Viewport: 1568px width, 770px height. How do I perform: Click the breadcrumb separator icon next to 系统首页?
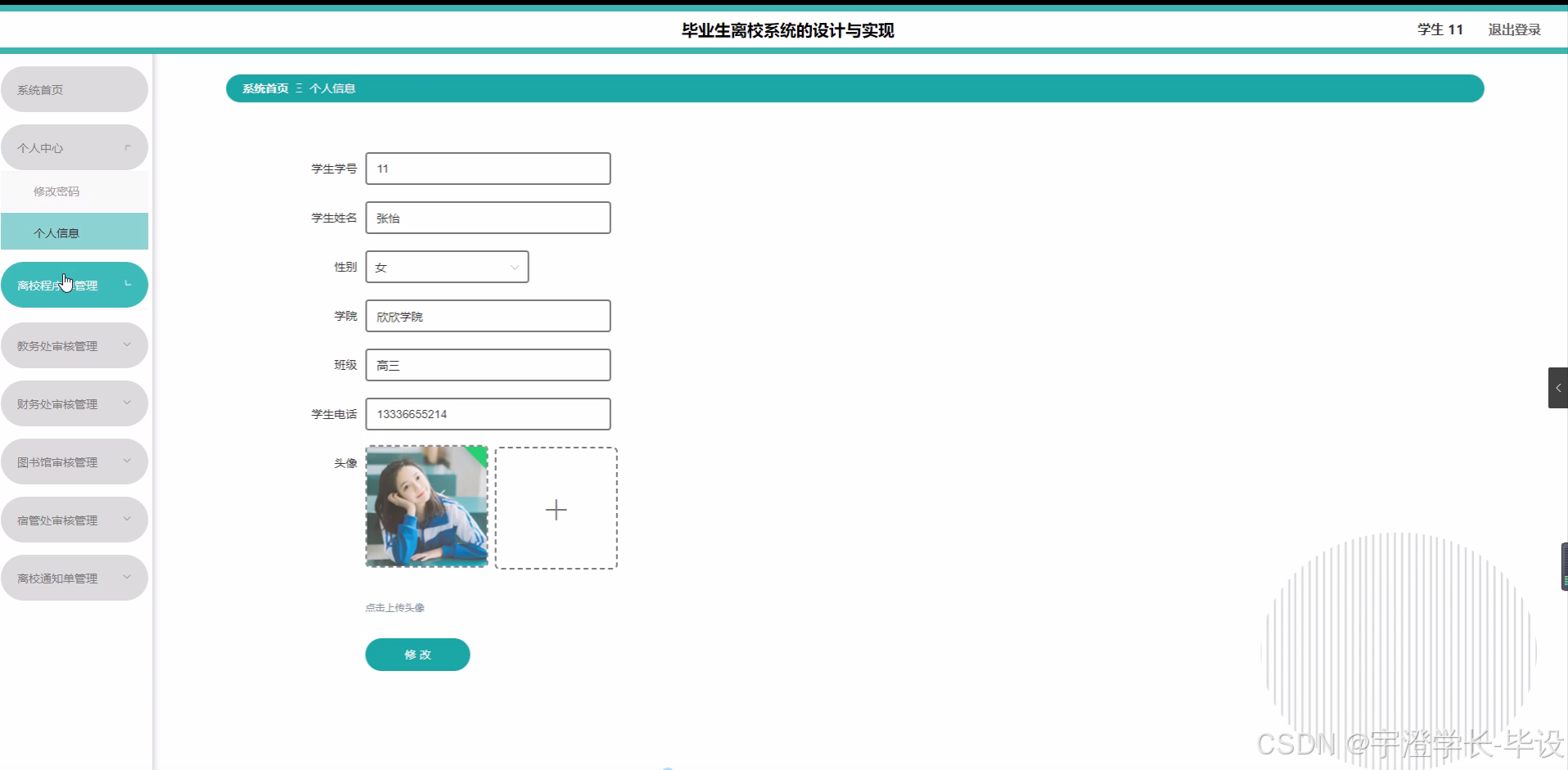299,88
